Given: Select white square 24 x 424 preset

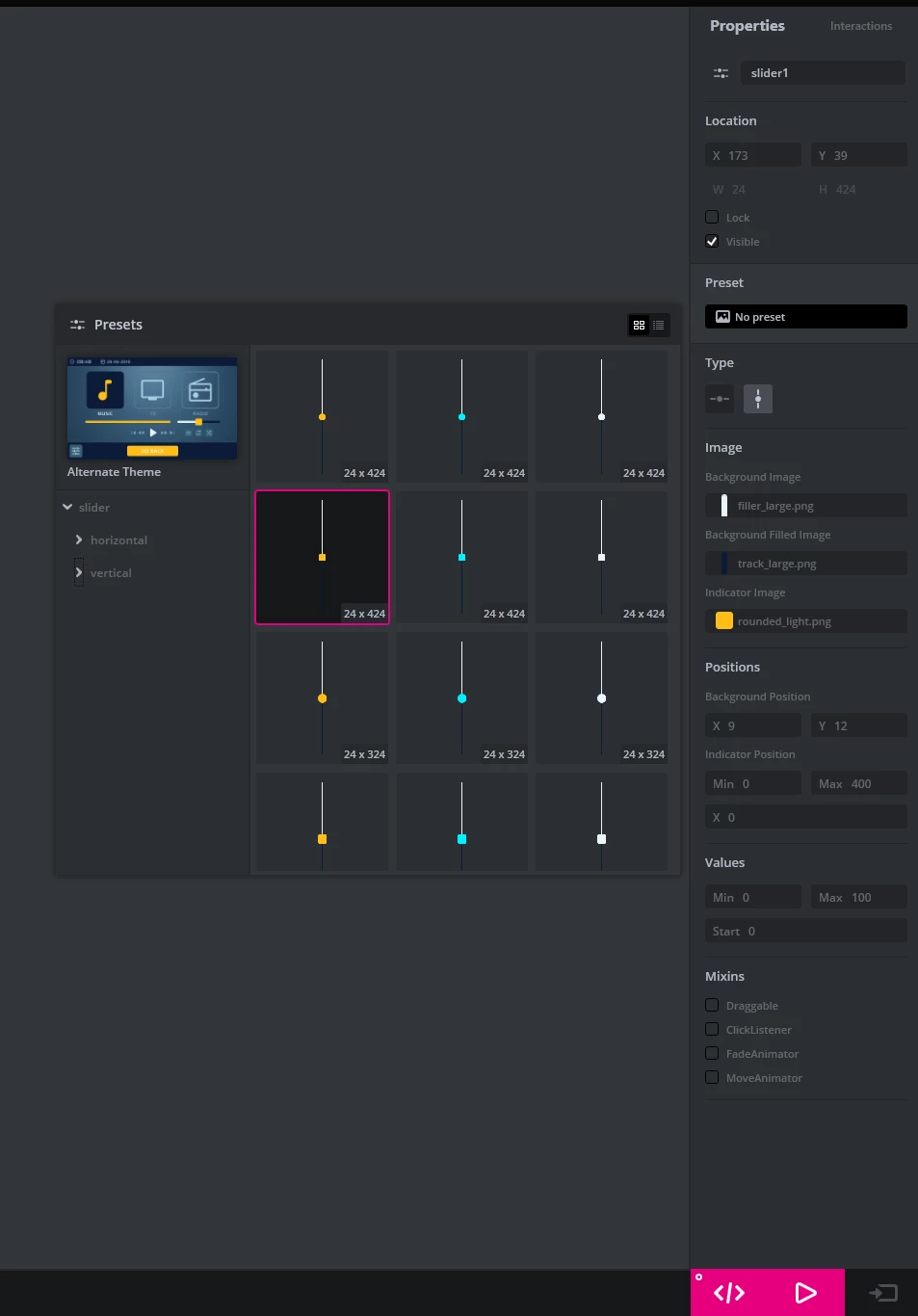Looking at the screenshot, I should pos(601,557).
